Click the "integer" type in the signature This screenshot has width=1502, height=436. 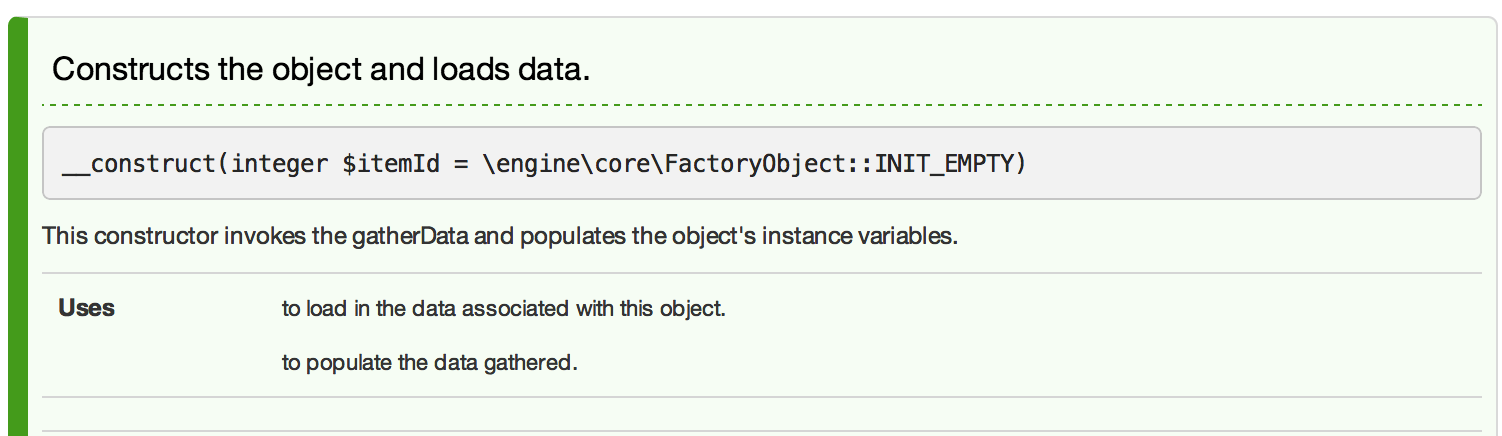click(281, 163)
